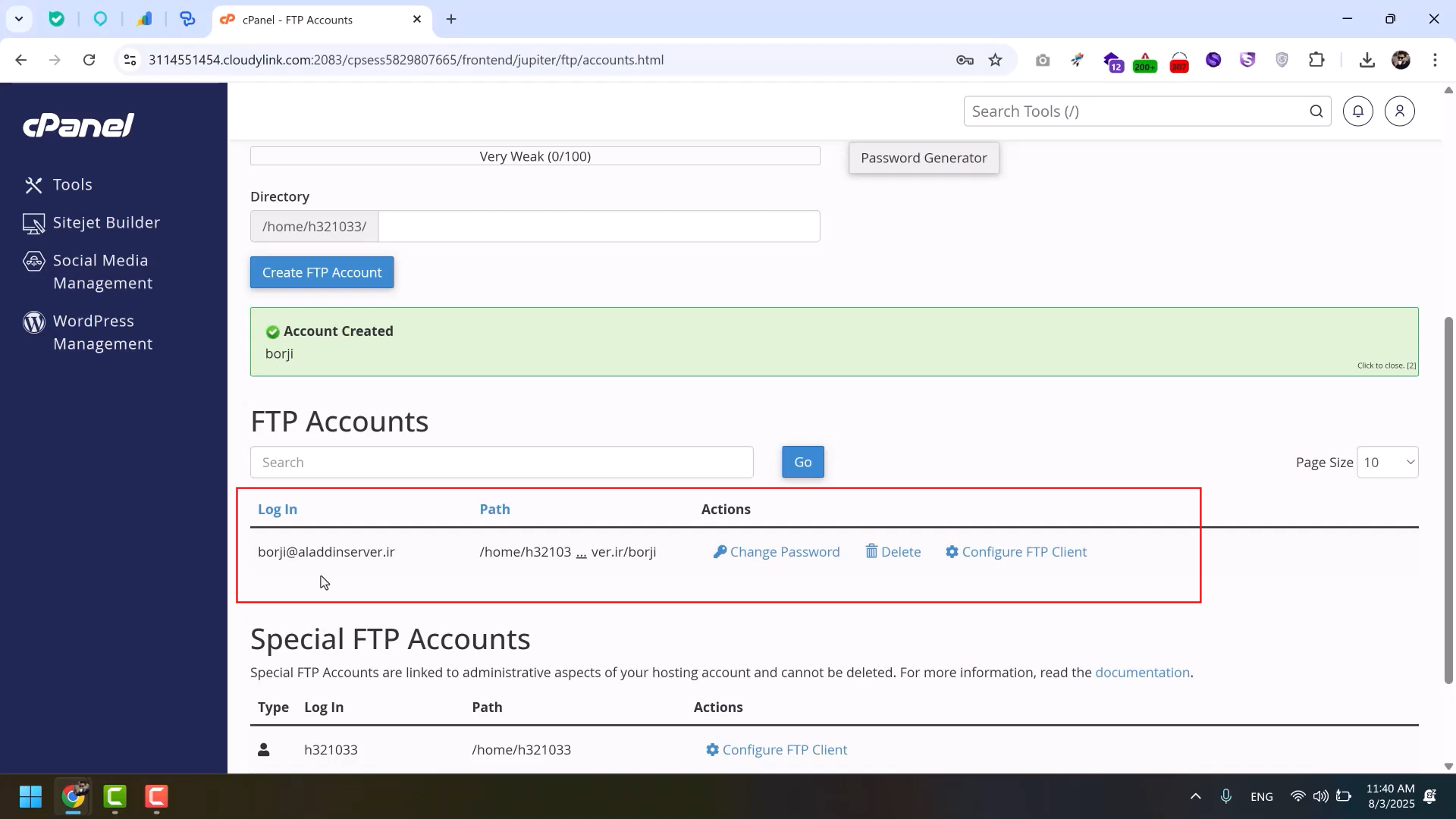Click the ENG language indicator
Viewport: 1456px width, 819px height.
coord(1262,797)
